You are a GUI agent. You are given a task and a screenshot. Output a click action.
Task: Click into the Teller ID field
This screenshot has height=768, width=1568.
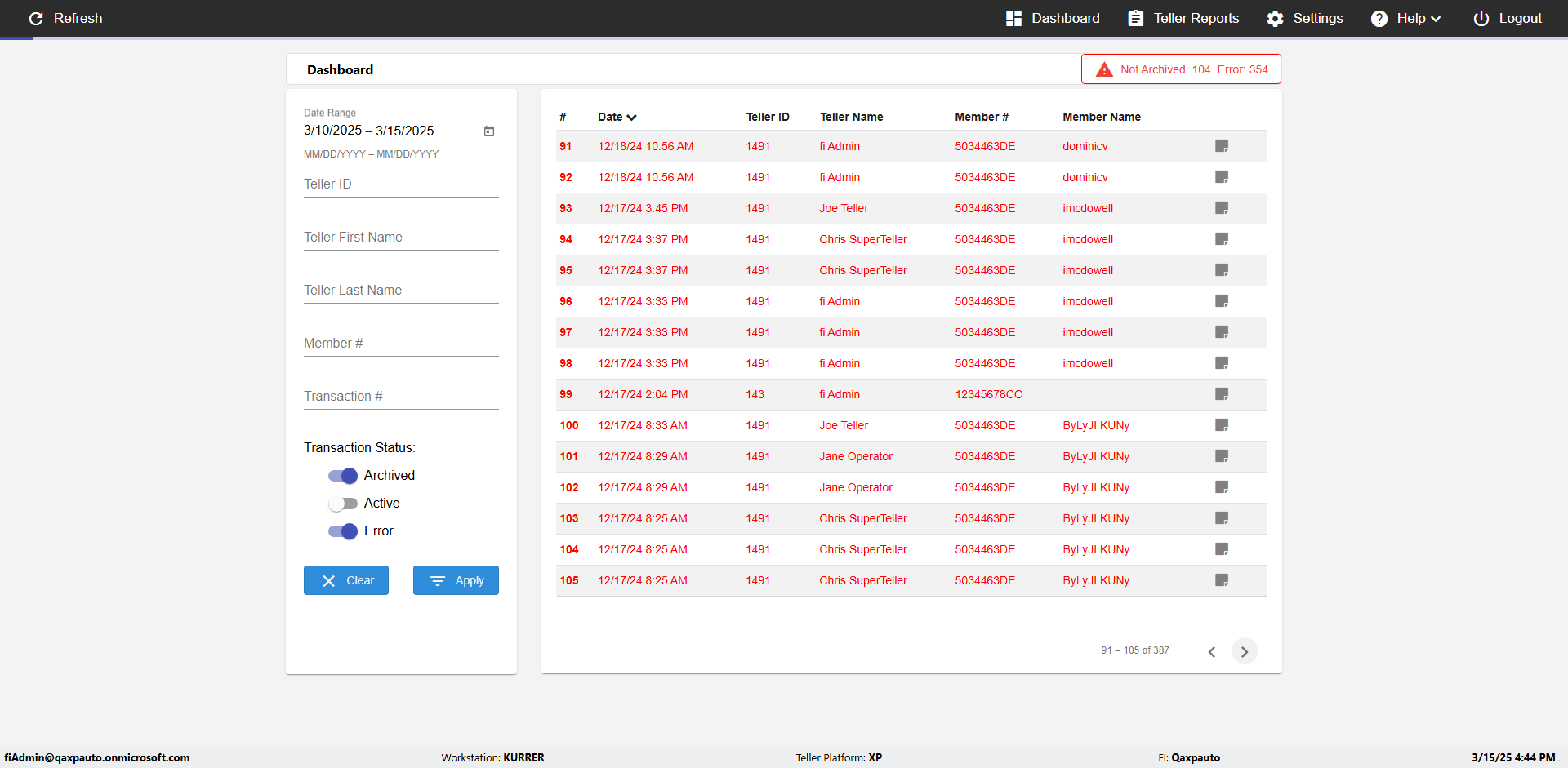coord(401,185)
